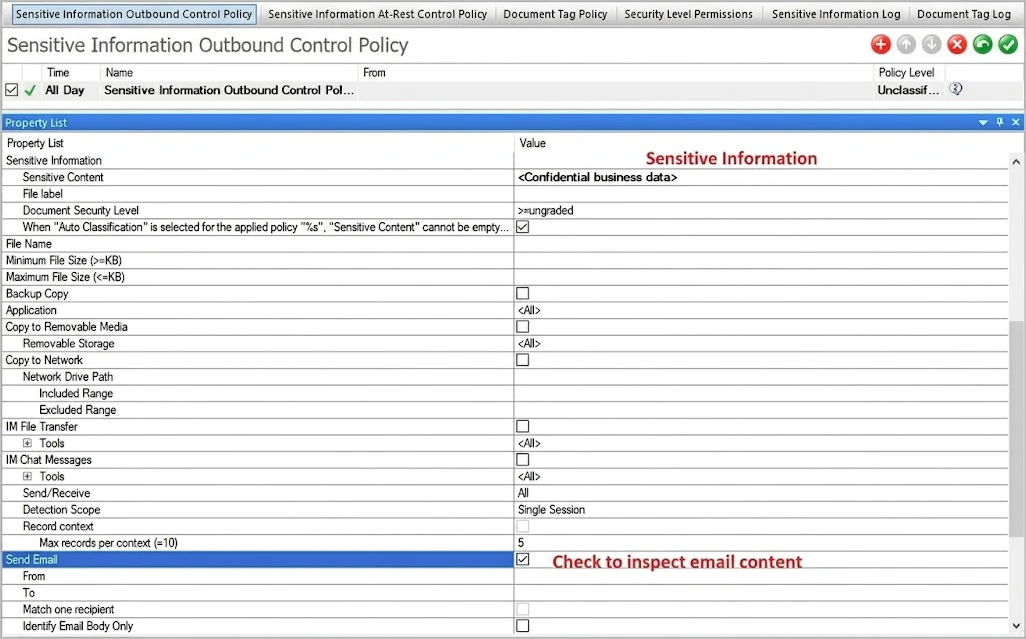The image size is (1026, 639).
Task: Click the From column header
Action: click(x=615, y=73)
